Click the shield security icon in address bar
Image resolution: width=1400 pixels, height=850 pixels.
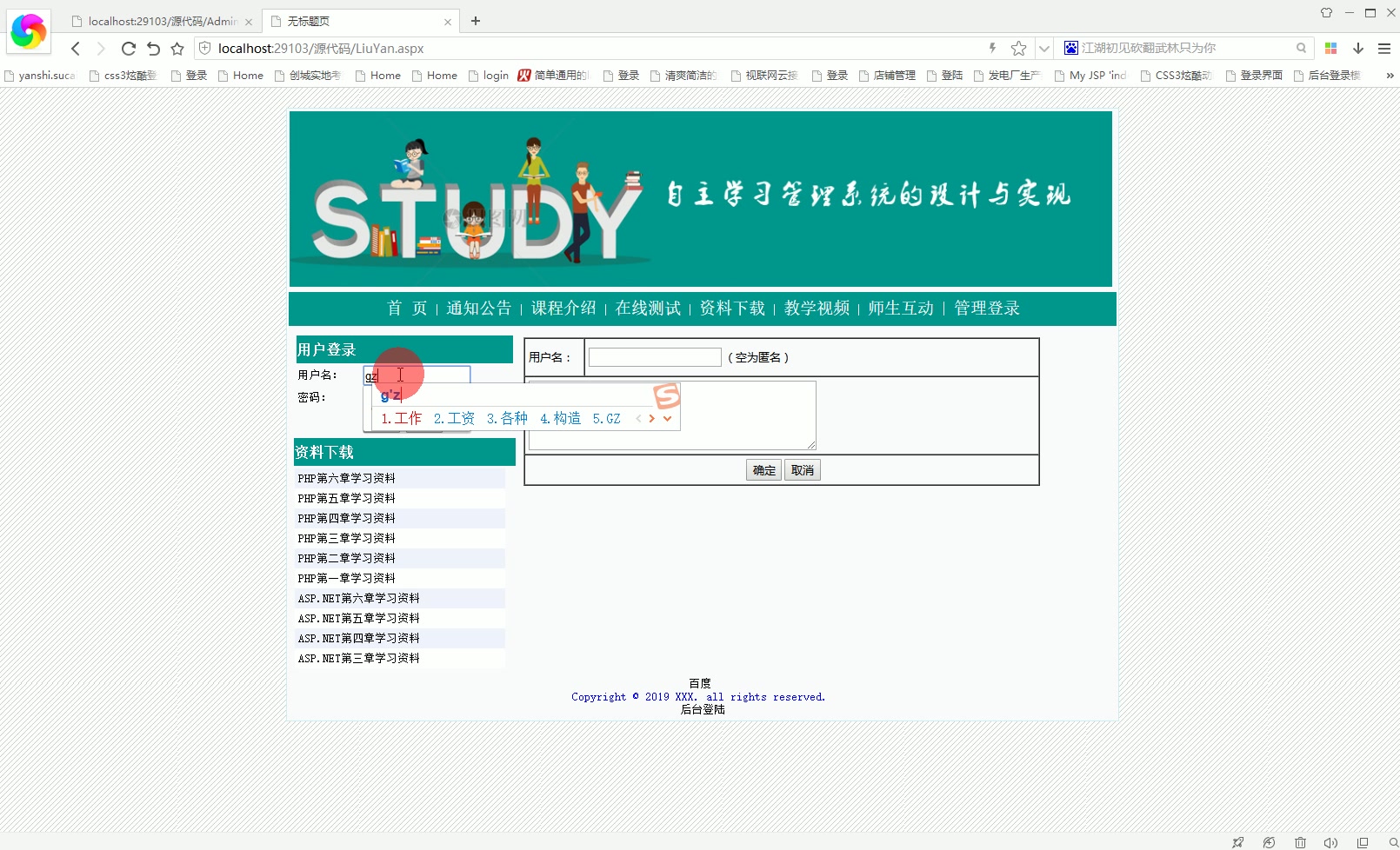[x=205, y=48]
